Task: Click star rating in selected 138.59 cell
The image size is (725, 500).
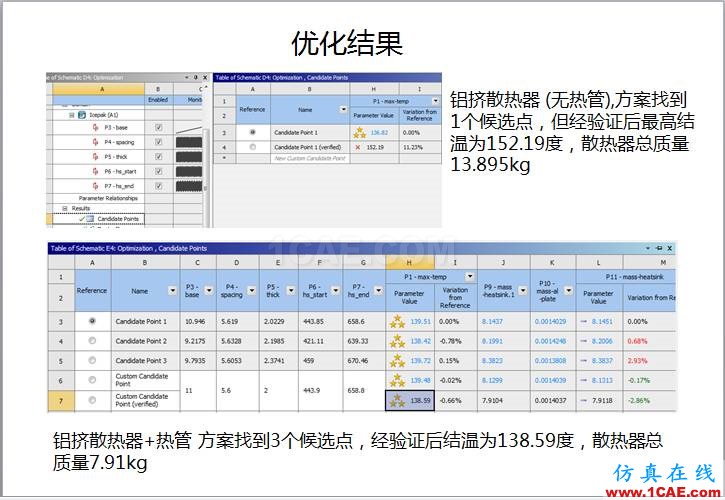Action: tap(397, 401)
